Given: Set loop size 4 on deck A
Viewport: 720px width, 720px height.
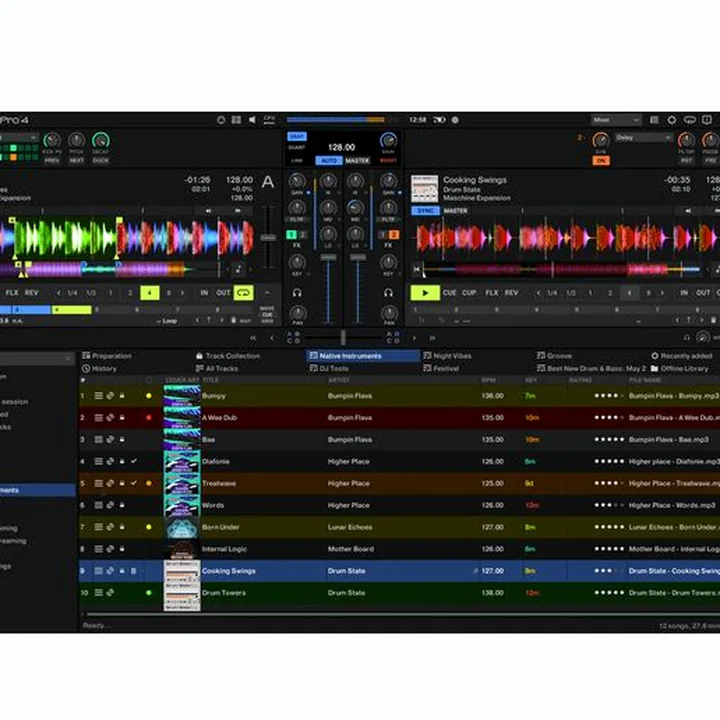Looking at the screenshot, I should (149, 292).
